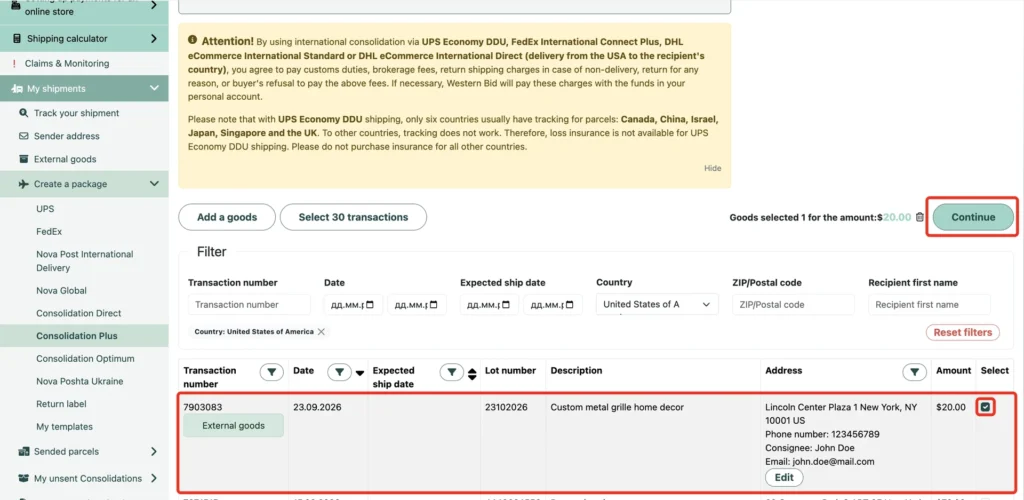Focus the Recipient first name filter field
This screenshot has height=500, width=1024.
pos(929,305)
